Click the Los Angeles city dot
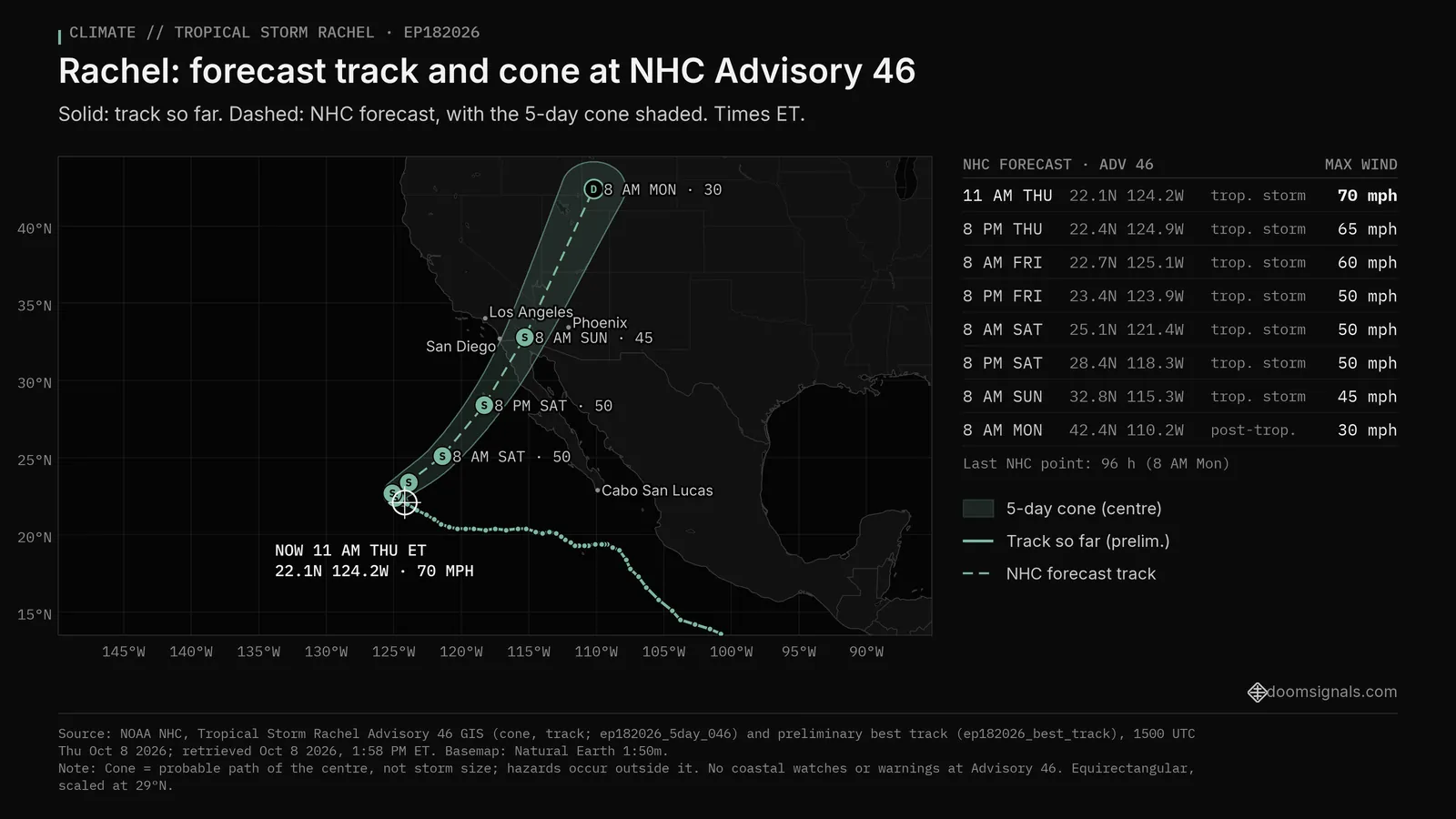The width and height of the screenshot is (1456, 819). pos(485,318)
